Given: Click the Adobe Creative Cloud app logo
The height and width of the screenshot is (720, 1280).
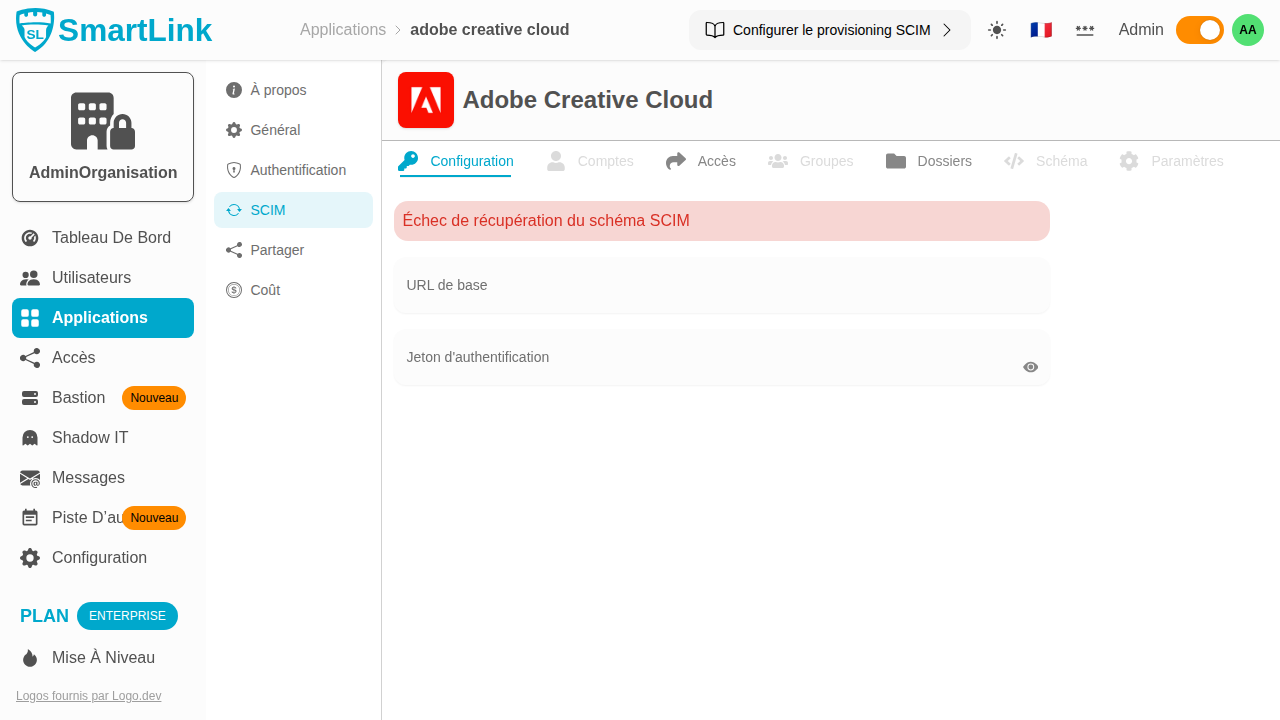Looking at the screenshot, I should pos(425,100).
